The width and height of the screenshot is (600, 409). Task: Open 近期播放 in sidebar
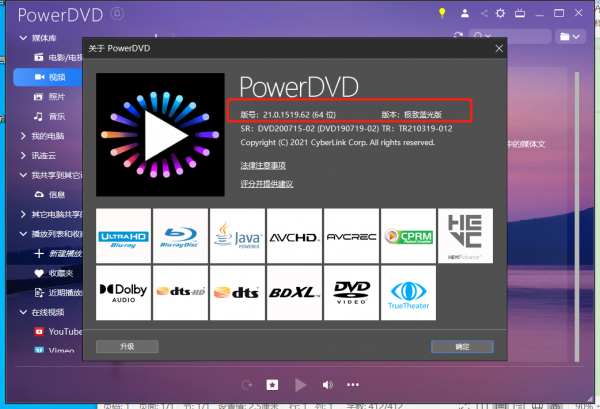click(x=58, y=293)
